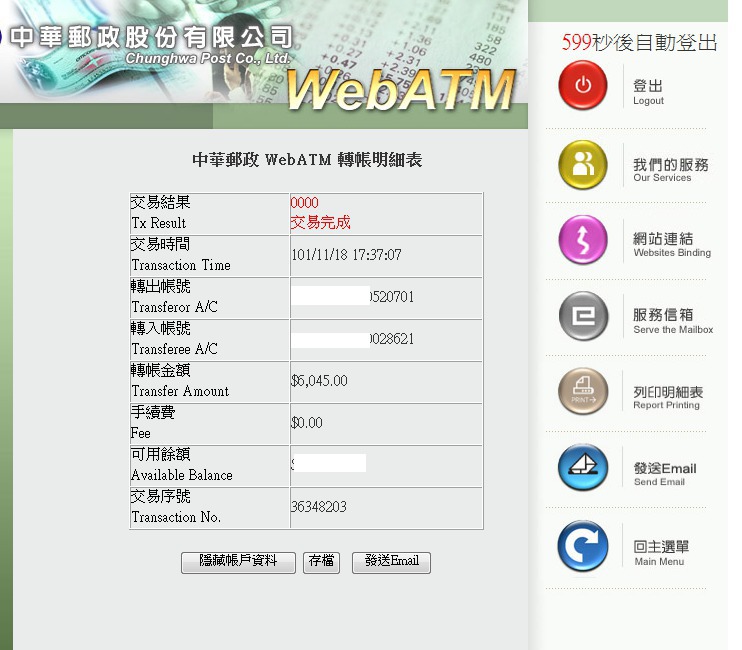Click the 交易完成 result text
The height and width of the screenshot is (650, 742).
coord(320,222)
